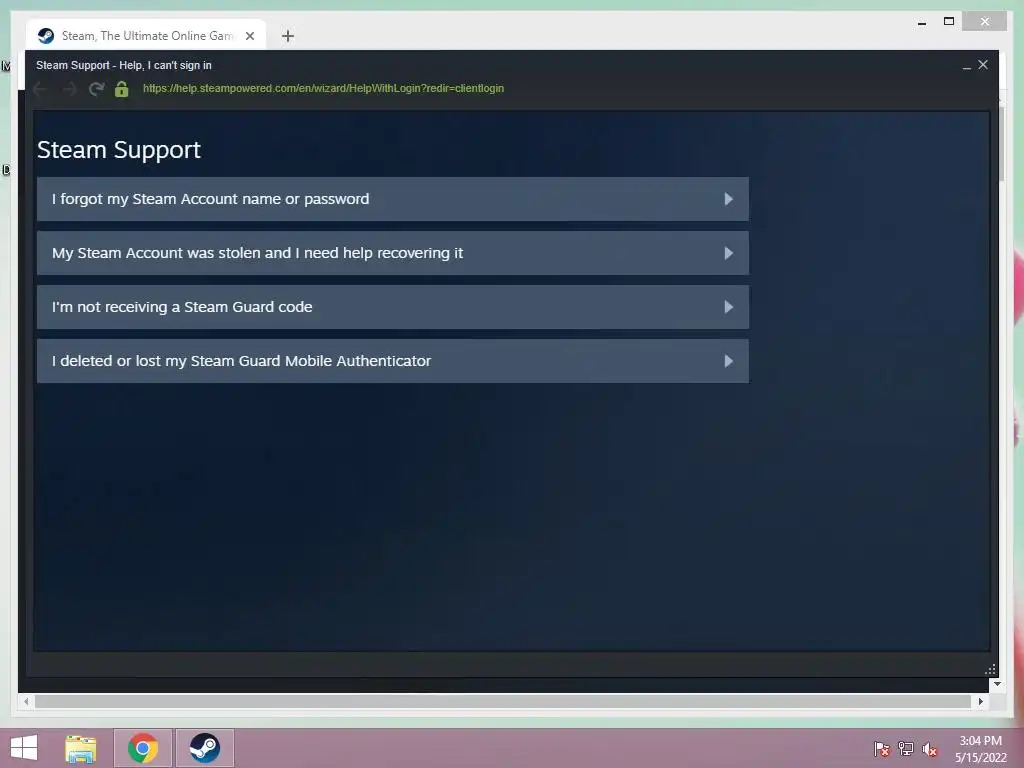Click the network tray icon

tap(906, 749)
